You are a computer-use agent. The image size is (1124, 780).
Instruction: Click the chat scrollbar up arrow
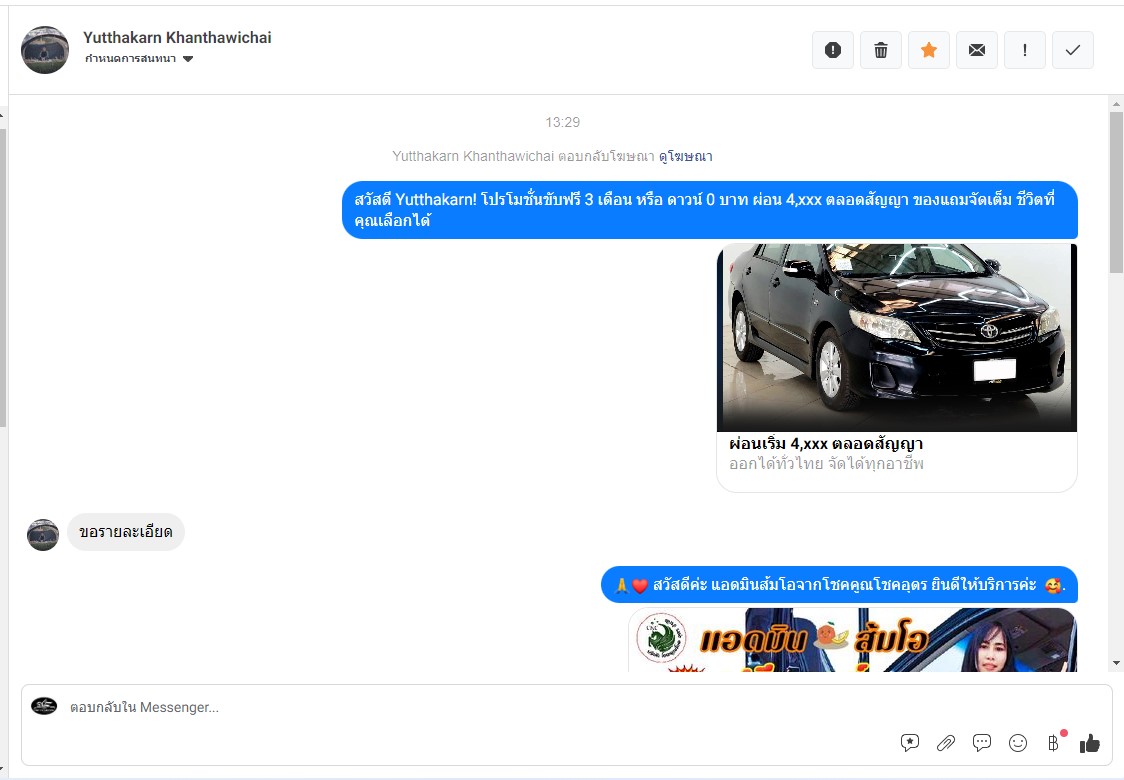point(1116,103)
